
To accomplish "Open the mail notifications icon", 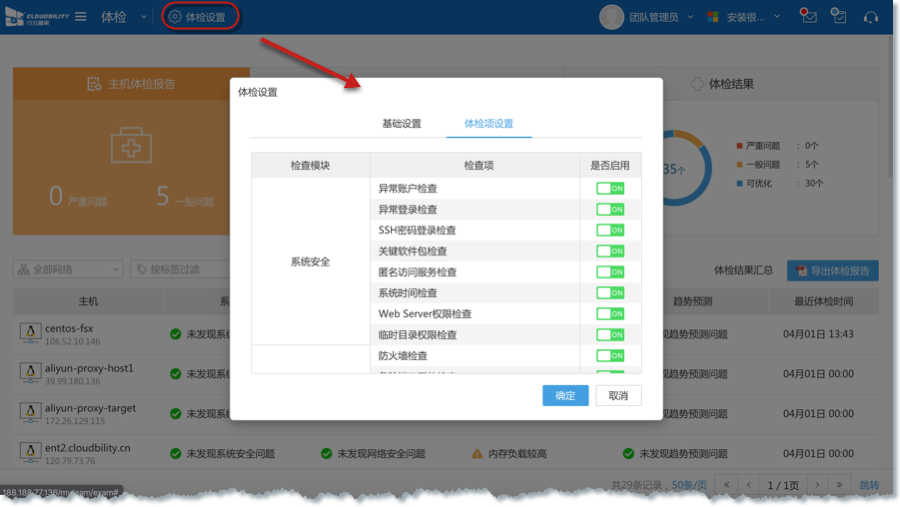I will [x=808, y=17].
